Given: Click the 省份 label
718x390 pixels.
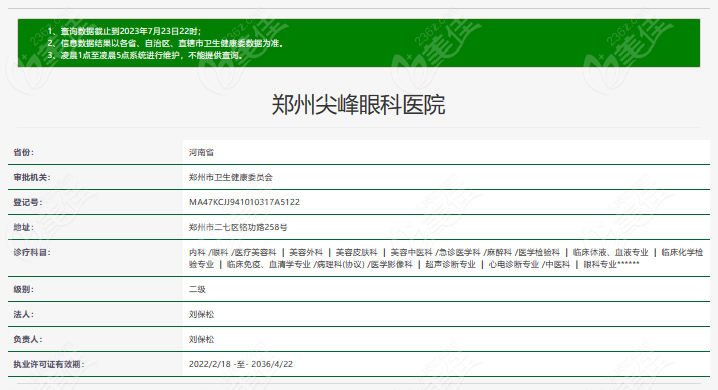Looking at the screenshot, I should coord(23,152).
